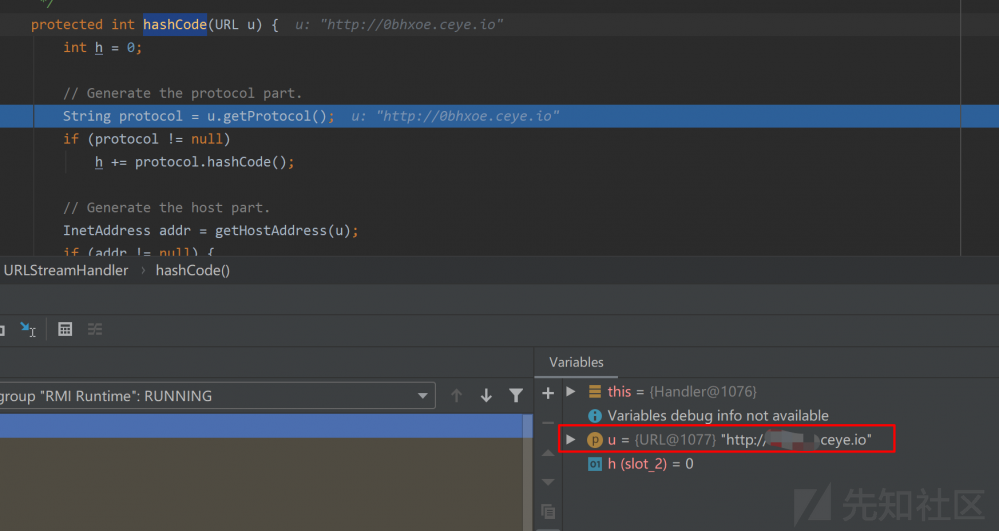999x531 pixels.
Task: Select the highlighted stack frame row
Action: tap(261, 426)
